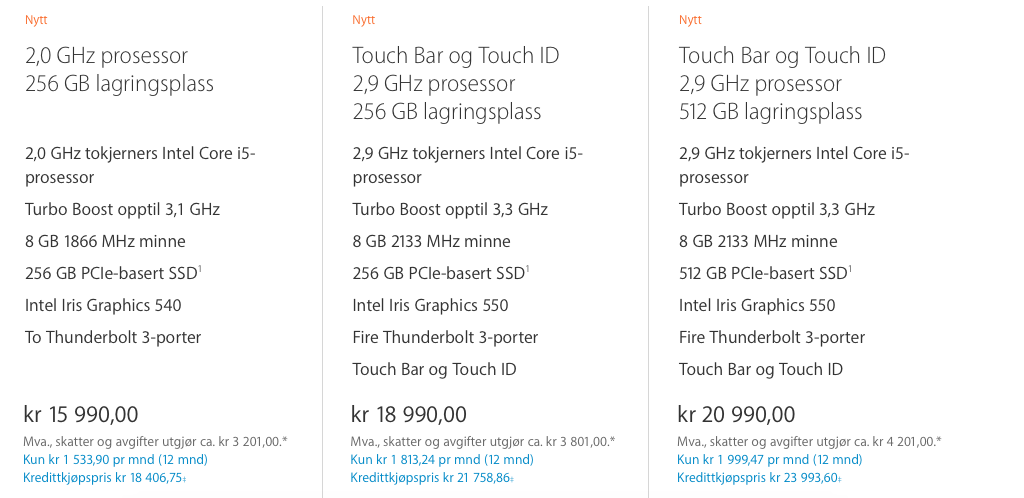Click the 'To Thunderbolt 3-porter' spec line
Image resolution: width=1024 pixels, height=498 pixels.
point(113,337)
